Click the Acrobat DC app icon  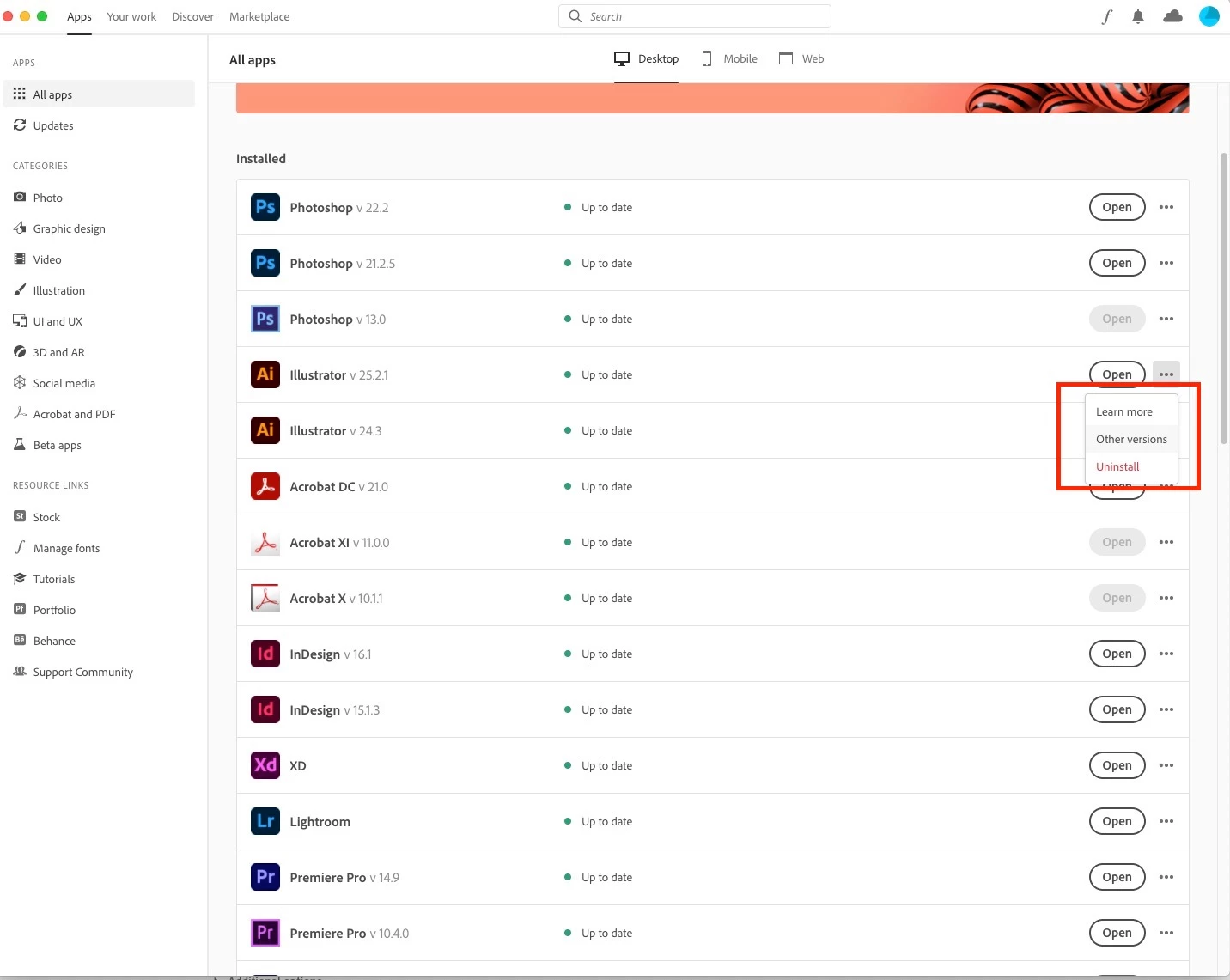click(265, 486)
